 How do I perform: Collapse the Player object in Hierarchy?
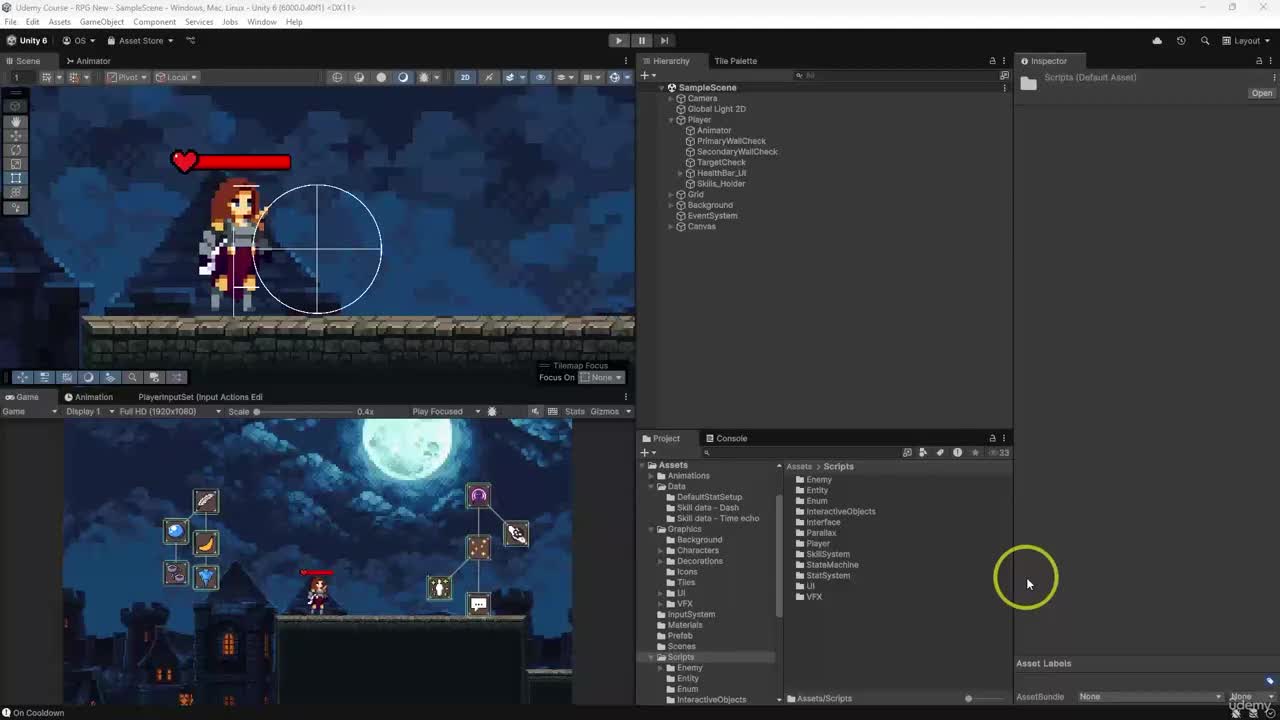coord(671,120)
